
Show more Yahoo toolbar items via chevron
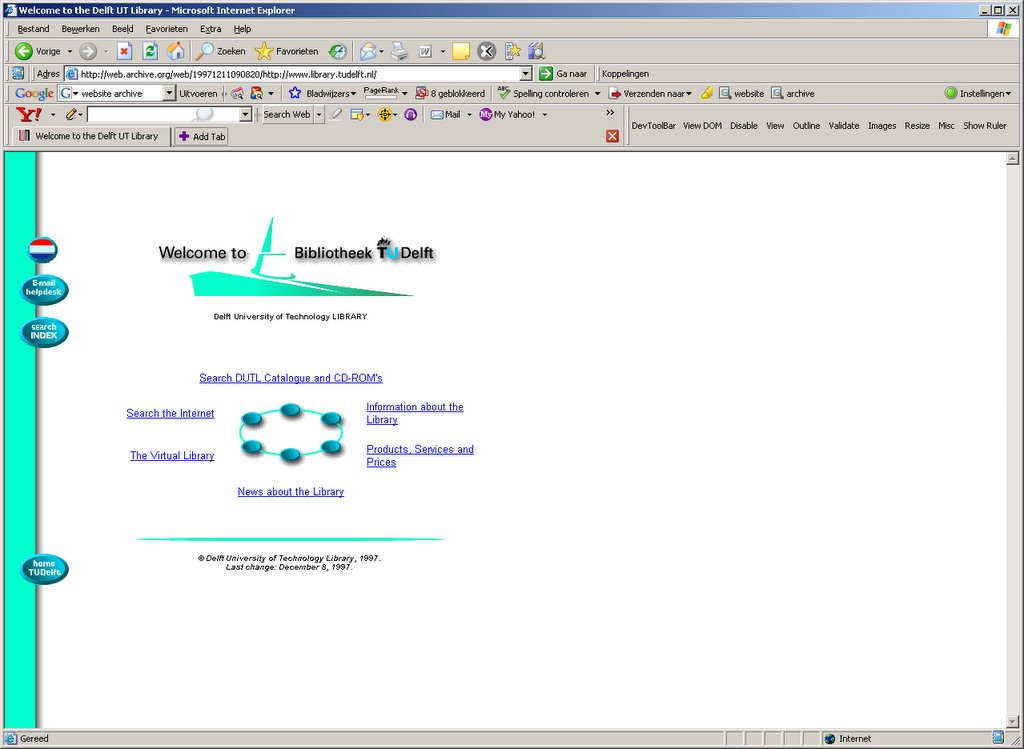click(x=610, y=113)
